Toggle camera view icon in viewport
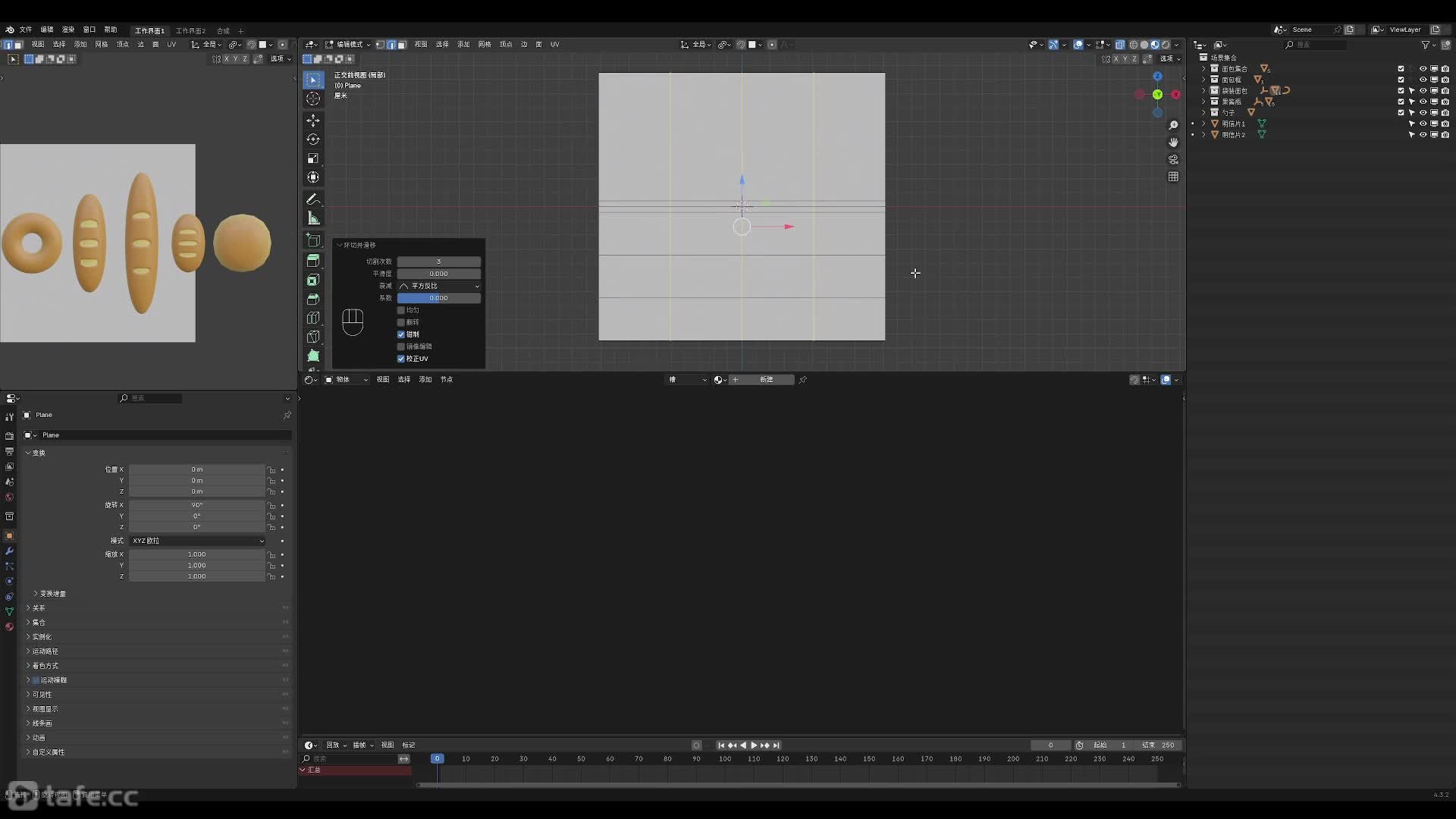Image resolution: width=1456 pixels, height=819 pixels. click(x=1173, y=159)
